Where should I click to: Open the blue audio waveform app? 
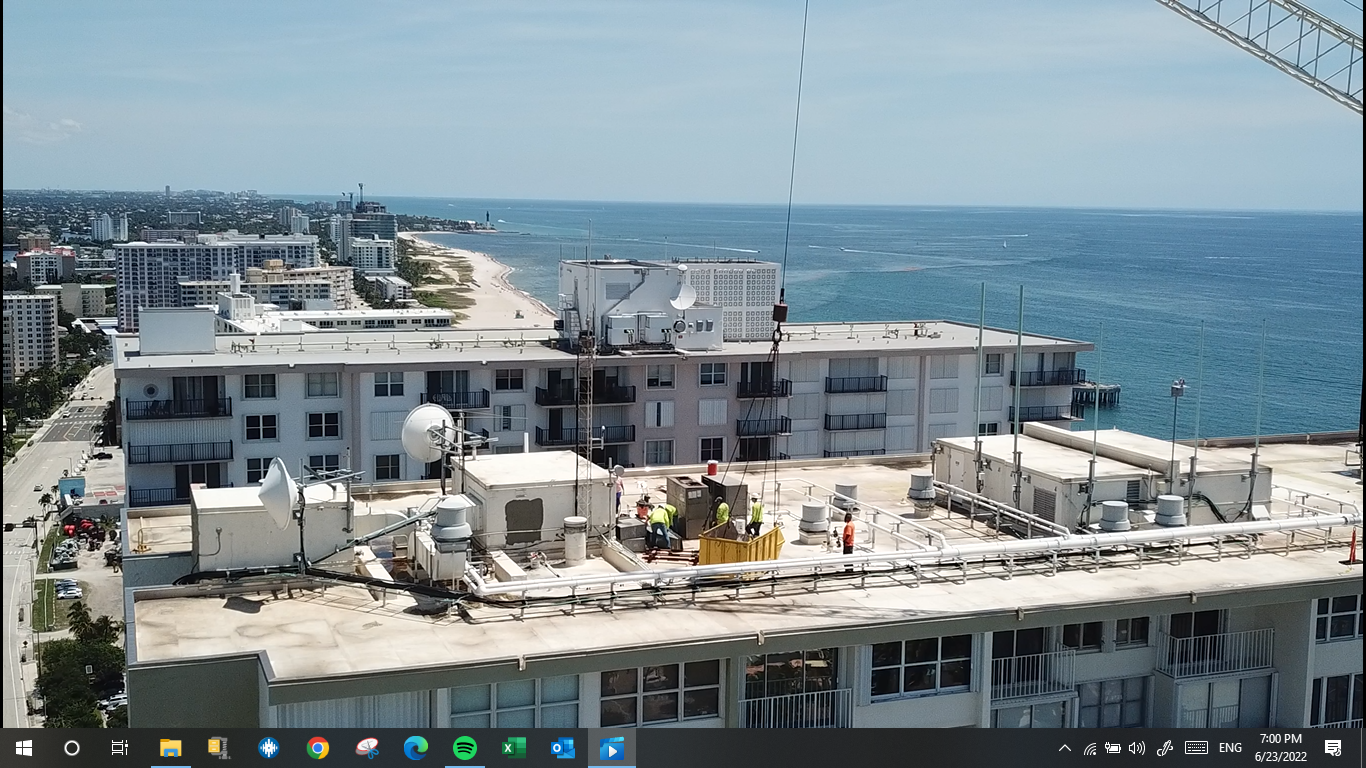click(x=268, y=748)
